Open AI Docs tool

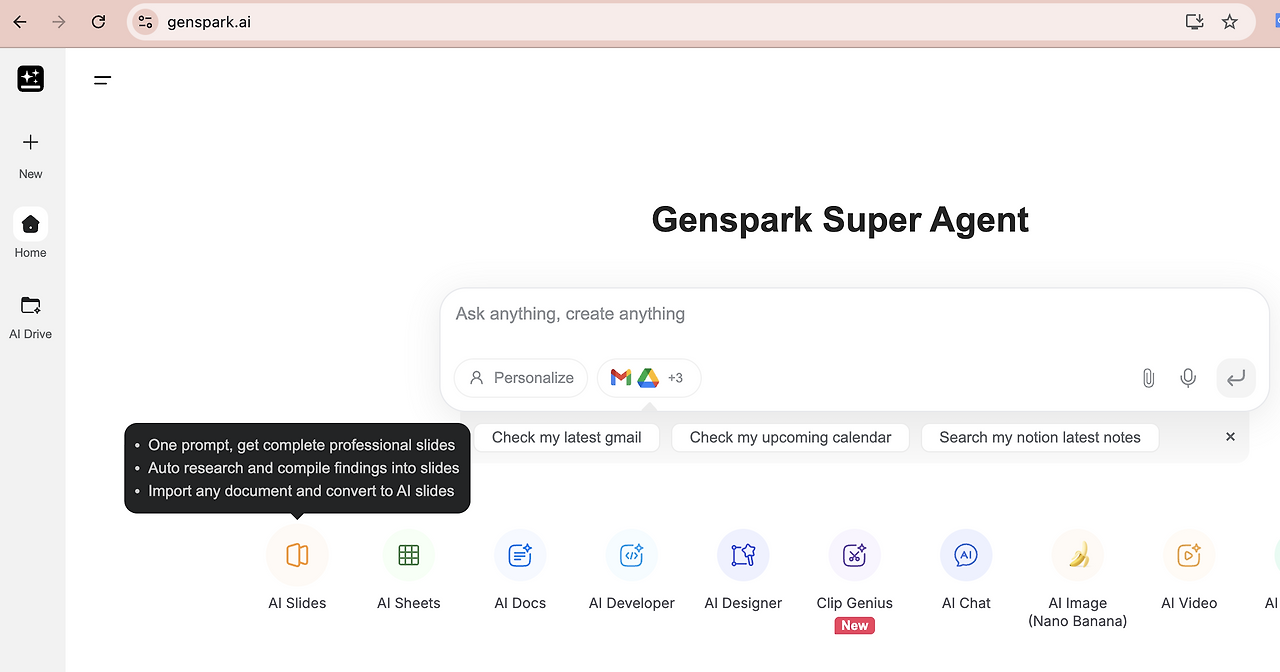pyautogui.click(x=520, y=555)
